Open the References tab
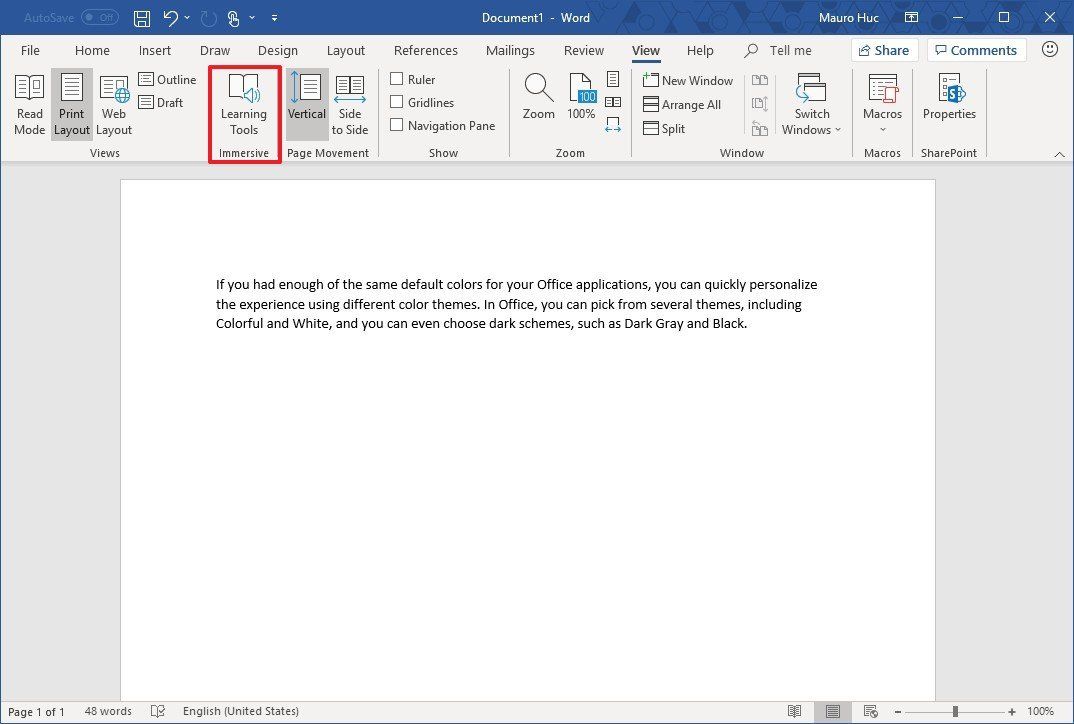 [425, 50]
